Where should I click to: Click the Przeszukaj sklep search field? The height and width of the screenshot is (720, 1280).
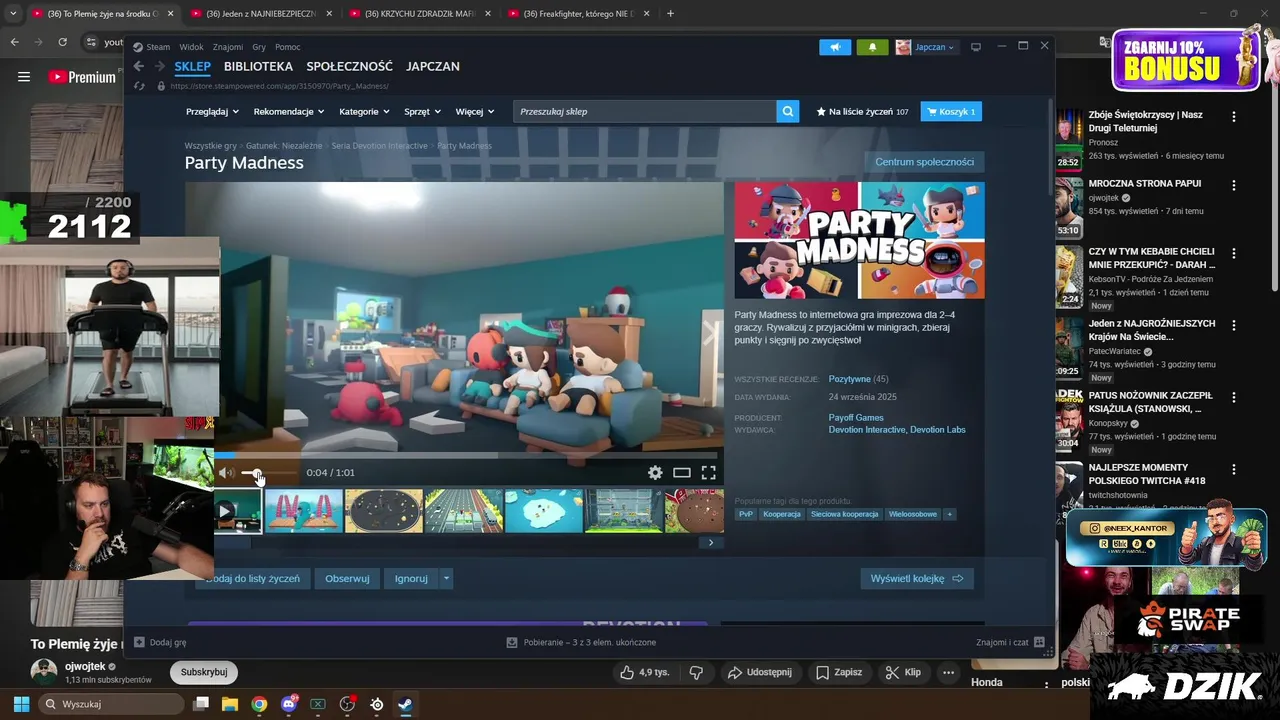pos(645,111)
